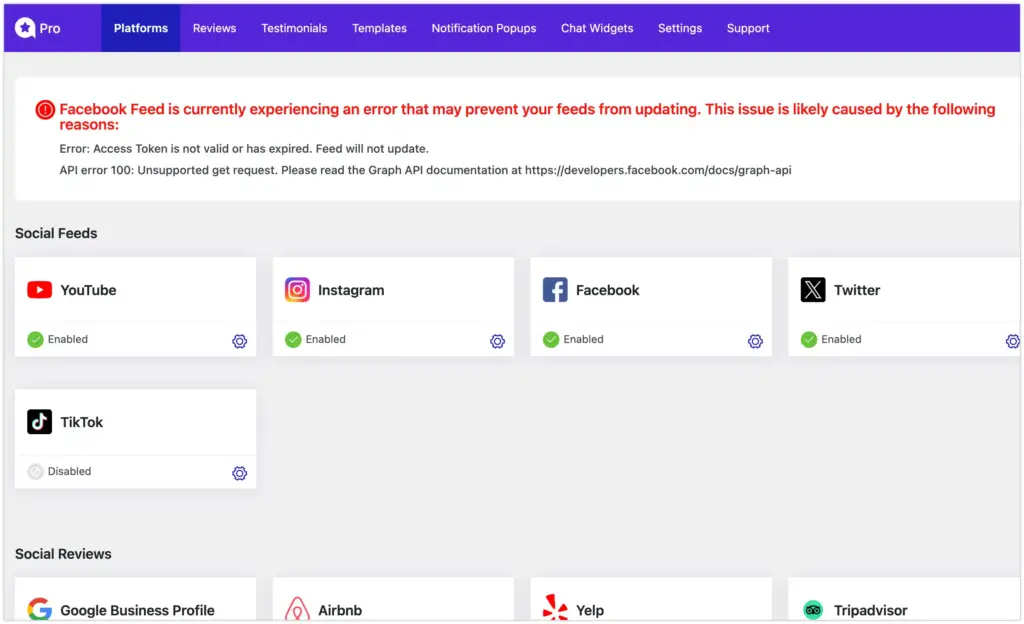Click the Google Business Profile title
Viewport: 1024px width, 624px height.
point(137,610)
